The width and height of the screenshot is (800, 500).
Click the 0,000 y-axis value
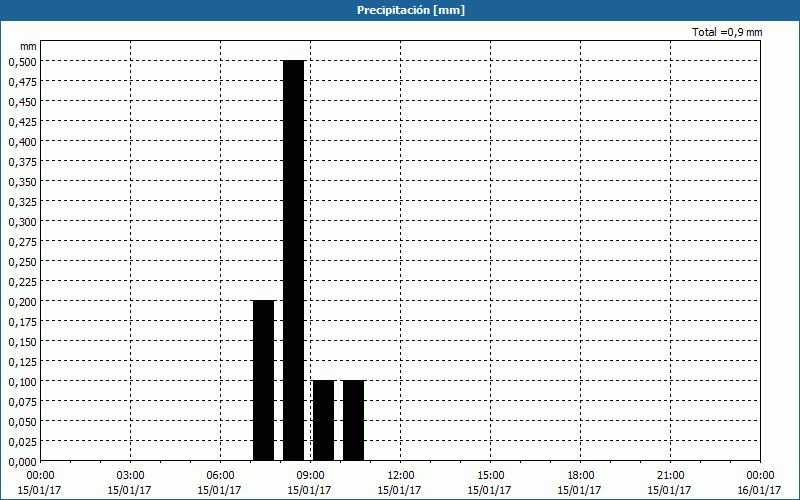pyautogui.click(x=22, y=462)
